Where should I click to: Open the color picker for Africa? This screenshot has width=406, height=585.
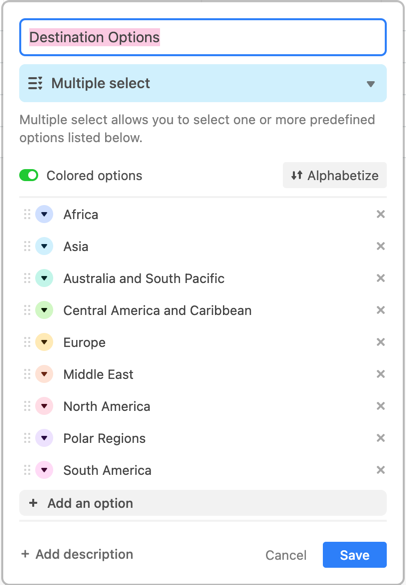(x=44, y=214)
